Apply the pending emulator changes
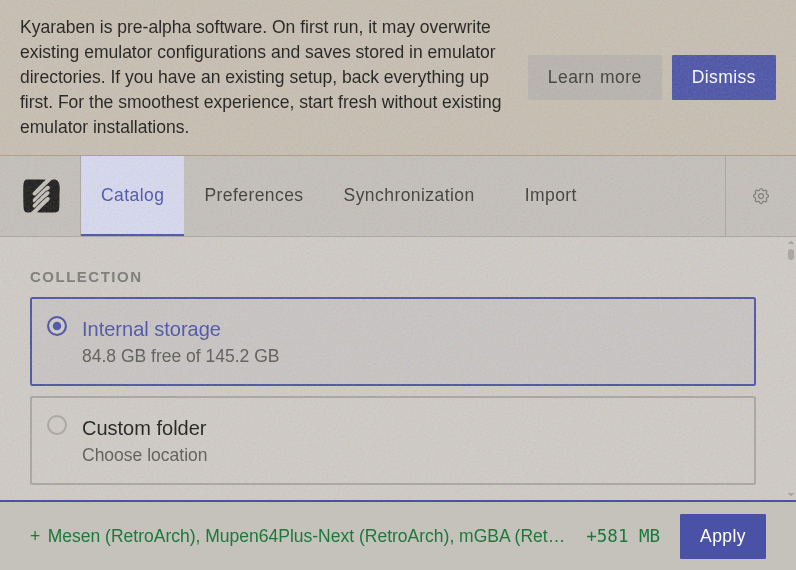Image resolution: width=796 pixels, height=570 pixels. click(722, 536)
